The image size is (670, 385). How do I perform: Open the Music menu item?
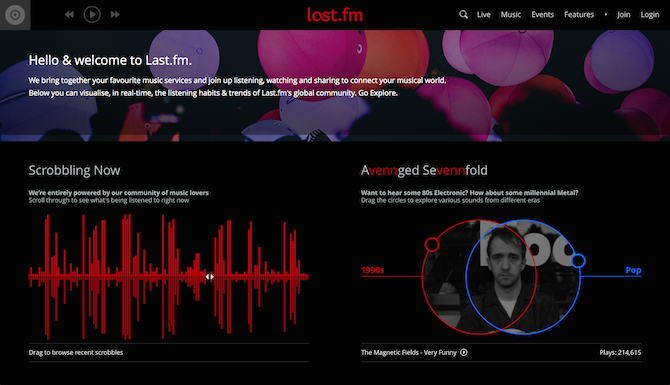point(511,15)
